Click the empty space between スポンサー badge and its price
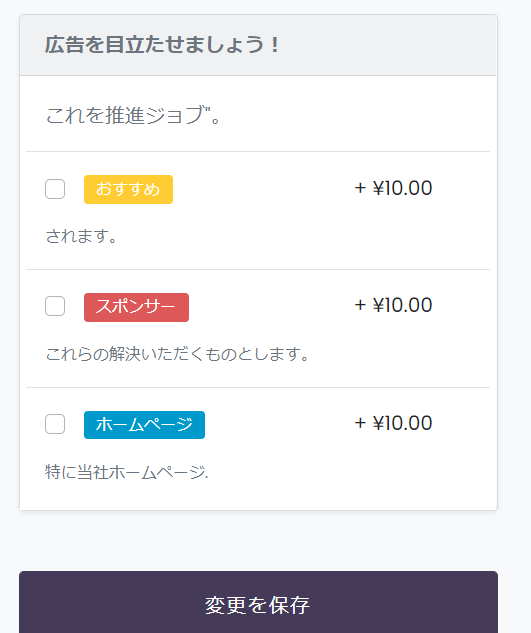This screenshot has width=531, height=633. click(271, 307)
